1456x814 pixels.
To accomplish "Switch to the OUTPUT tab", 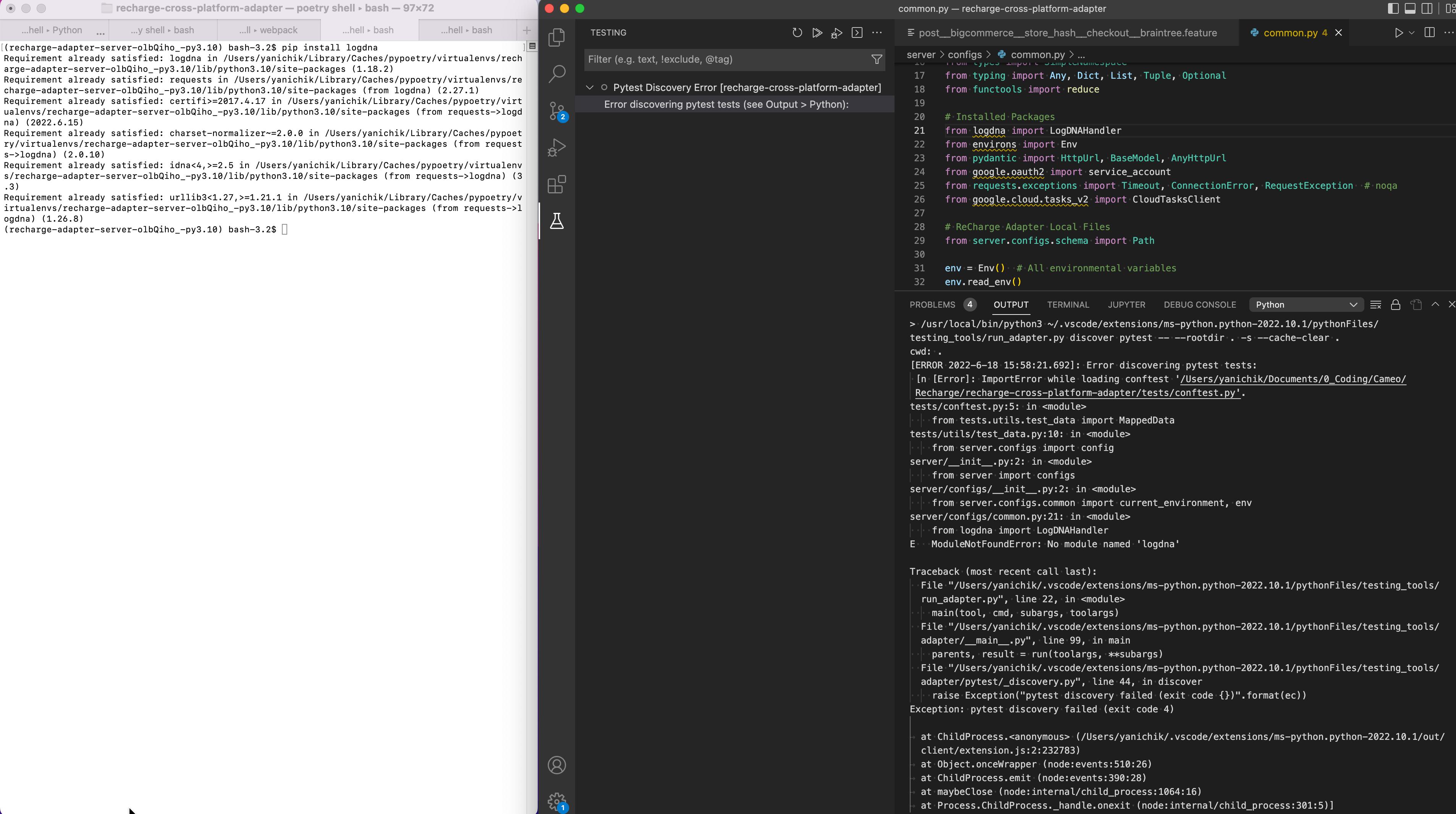I will coord(1011,305).
